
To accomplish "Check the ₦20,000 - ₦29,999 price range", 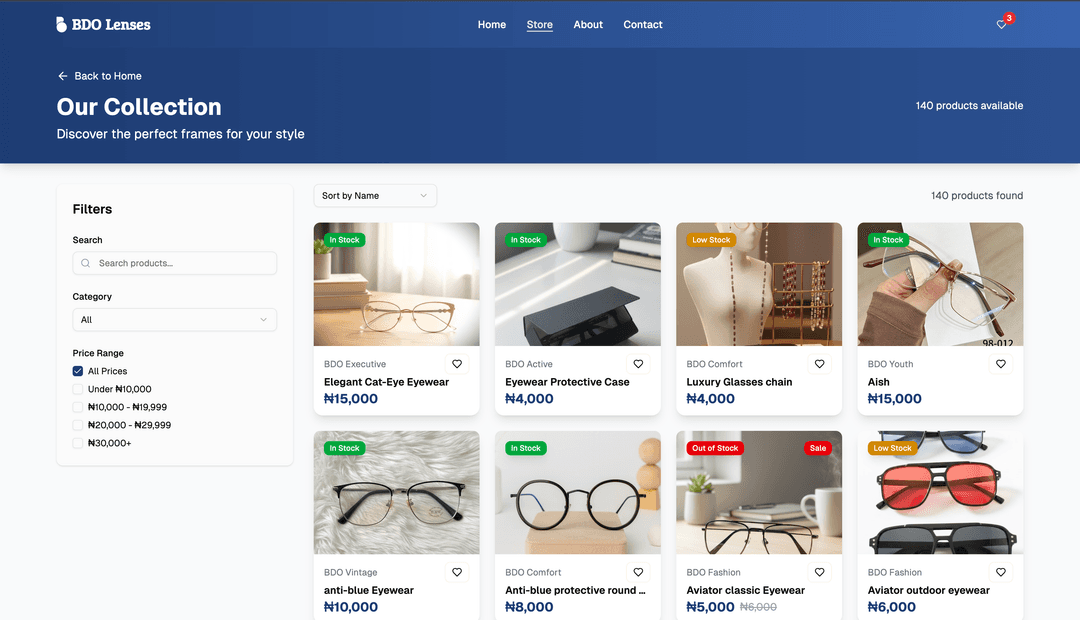I will pos(78,425).
